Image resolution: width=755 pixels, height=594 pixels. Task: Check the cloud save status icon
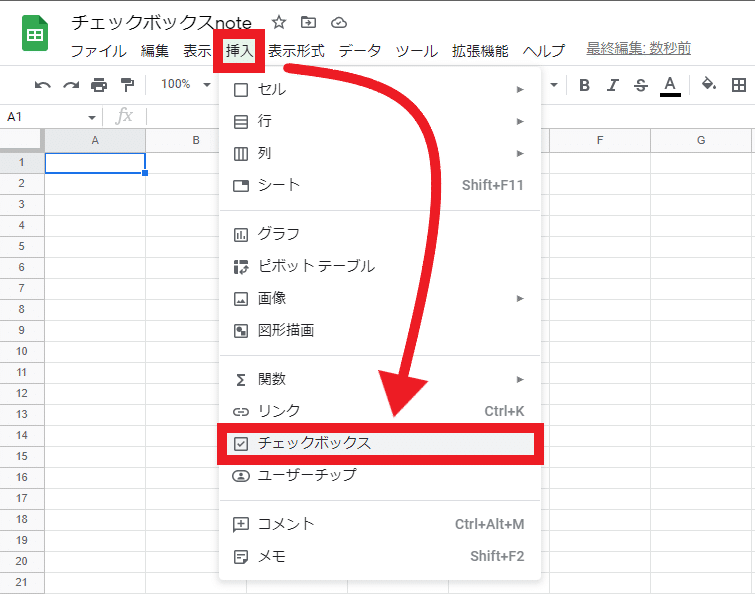[x=339, y=23]
